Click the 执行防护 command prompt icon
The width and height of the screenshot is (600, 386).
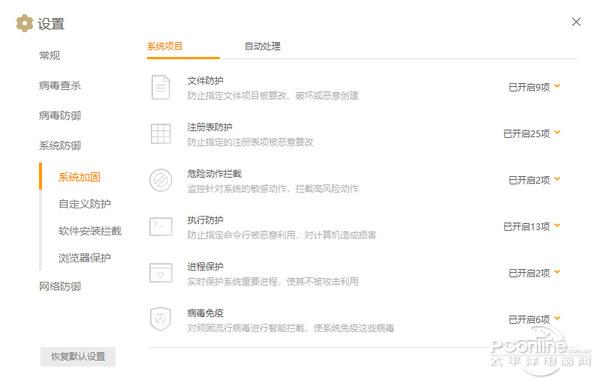click(x=161, y=226)
